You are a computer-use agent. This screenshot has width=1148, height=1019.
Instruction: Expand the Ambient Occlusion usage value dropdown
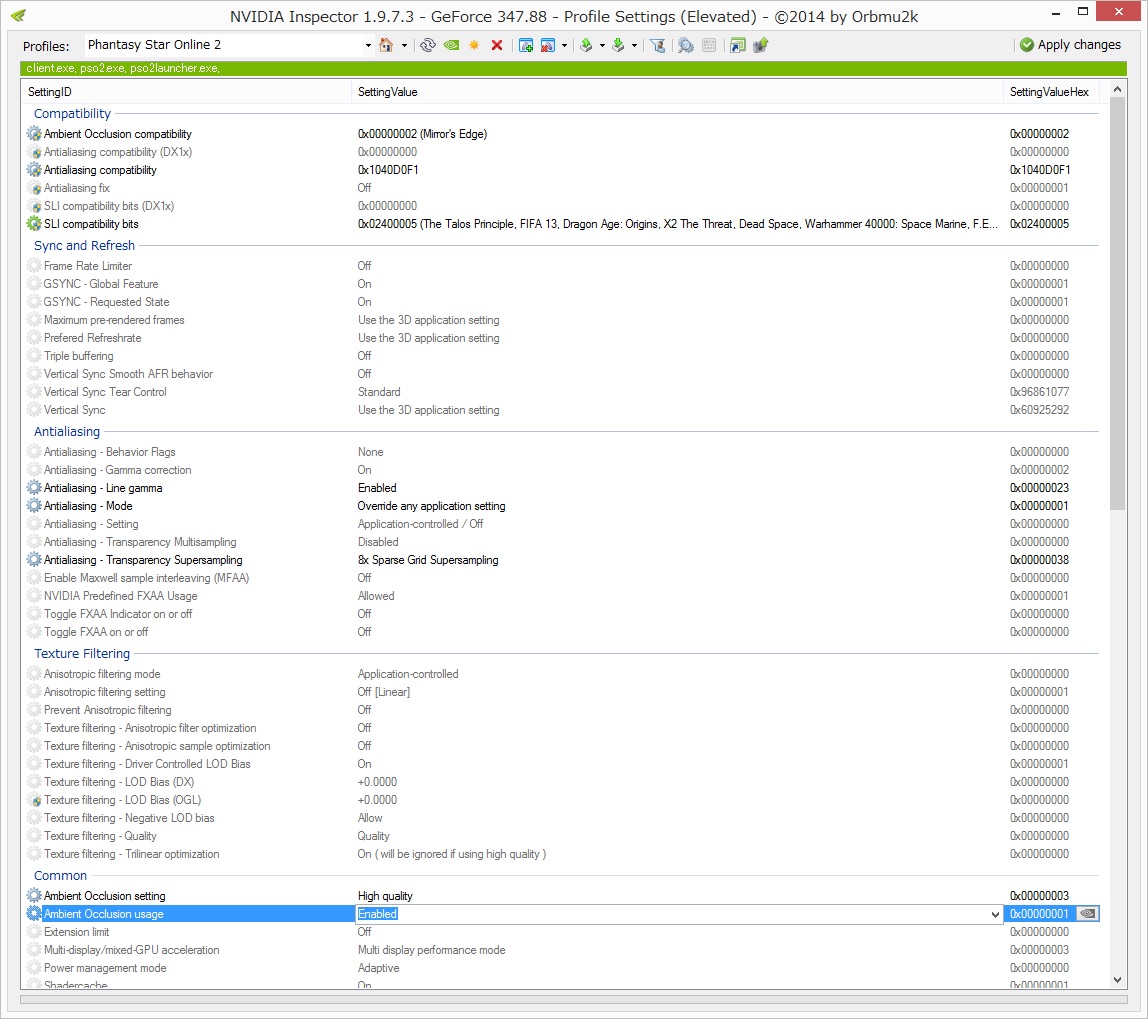pyautogui.click(x=995, y=914)
